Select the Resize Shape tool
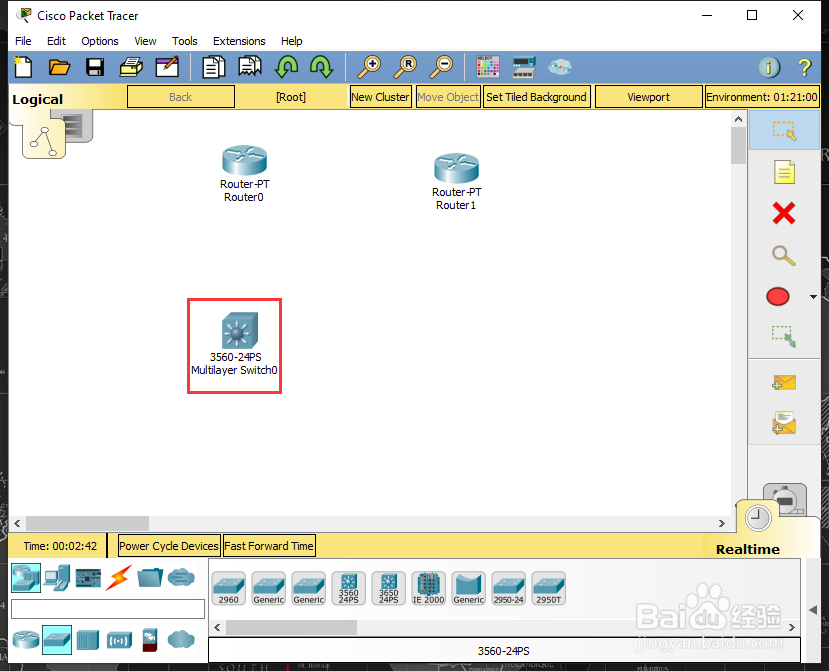 [784, 336]
